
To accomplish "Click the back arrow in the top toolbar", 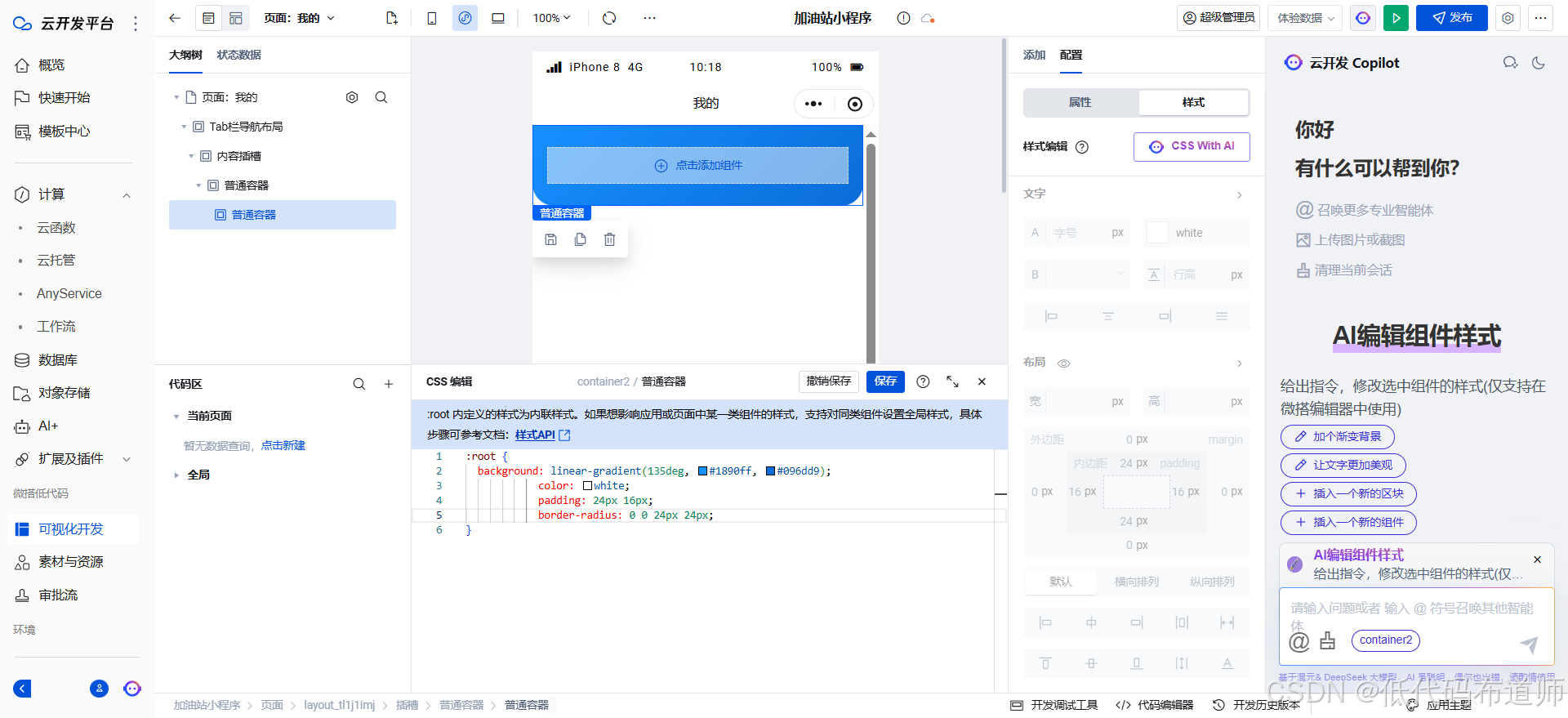I will 175,18.
